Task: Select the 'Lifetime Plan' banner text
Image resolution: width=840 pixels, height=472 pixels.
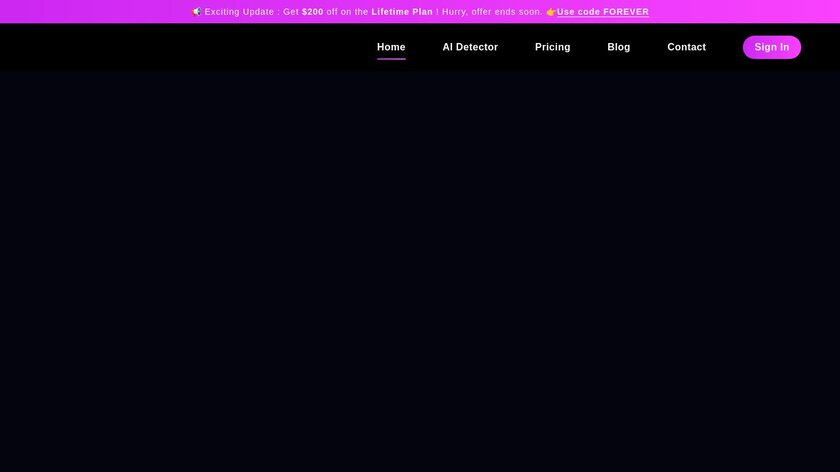Action: [402, 12]
